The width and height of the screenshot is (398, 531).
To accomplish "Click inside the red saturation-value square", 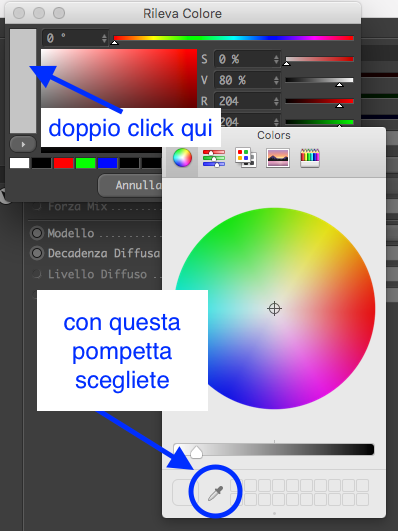I will pos(119,79).
